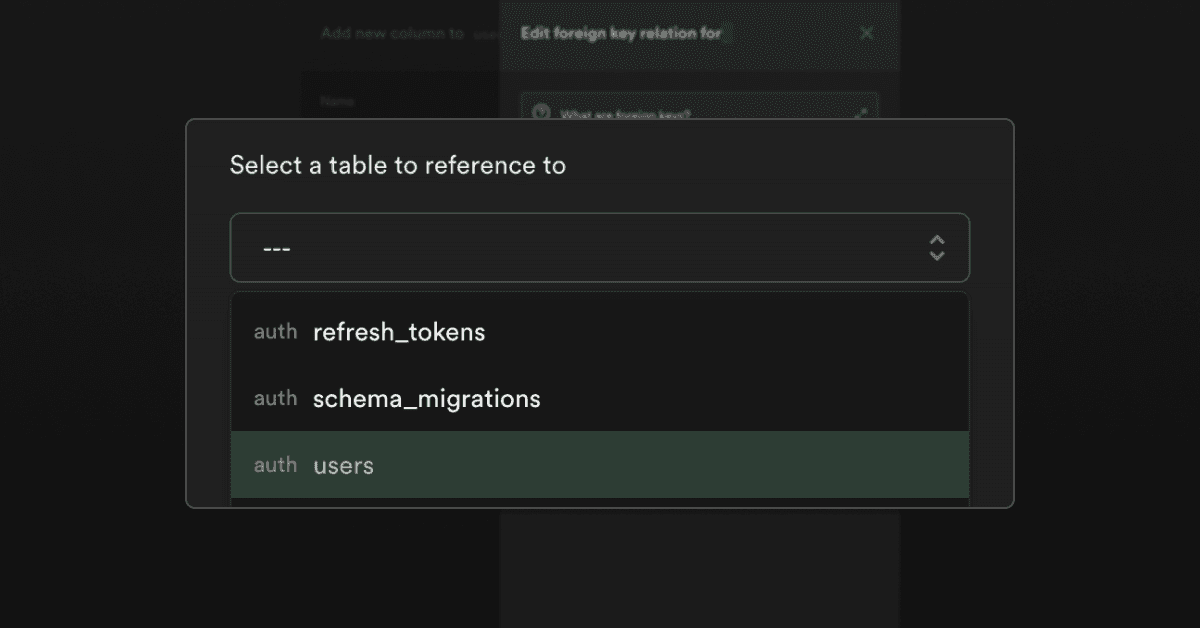
Task: Click the auth schema label beside refresh_tokens
Action: 275,332
